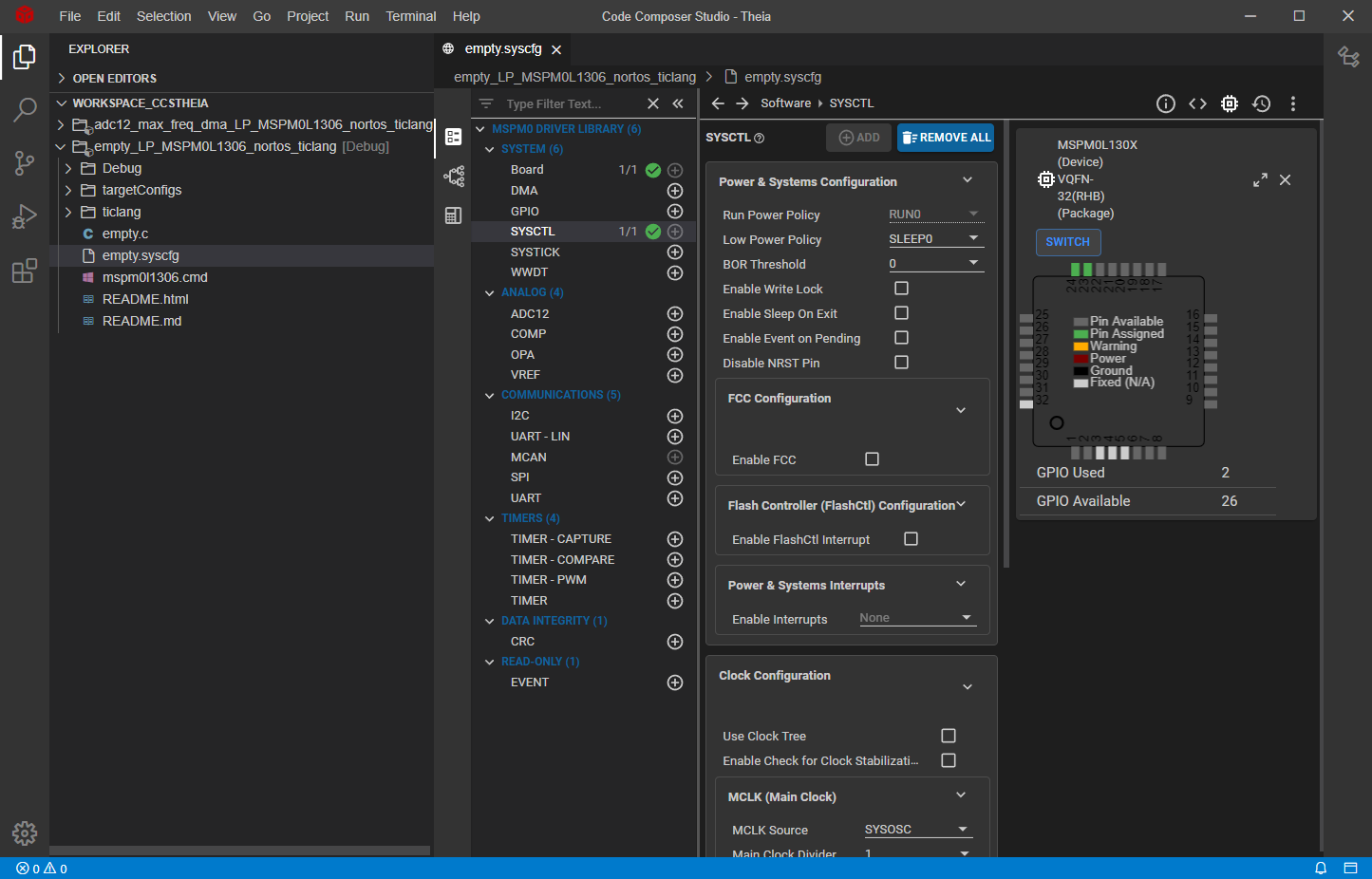Click the SWITCH device button

(1067, 242)
